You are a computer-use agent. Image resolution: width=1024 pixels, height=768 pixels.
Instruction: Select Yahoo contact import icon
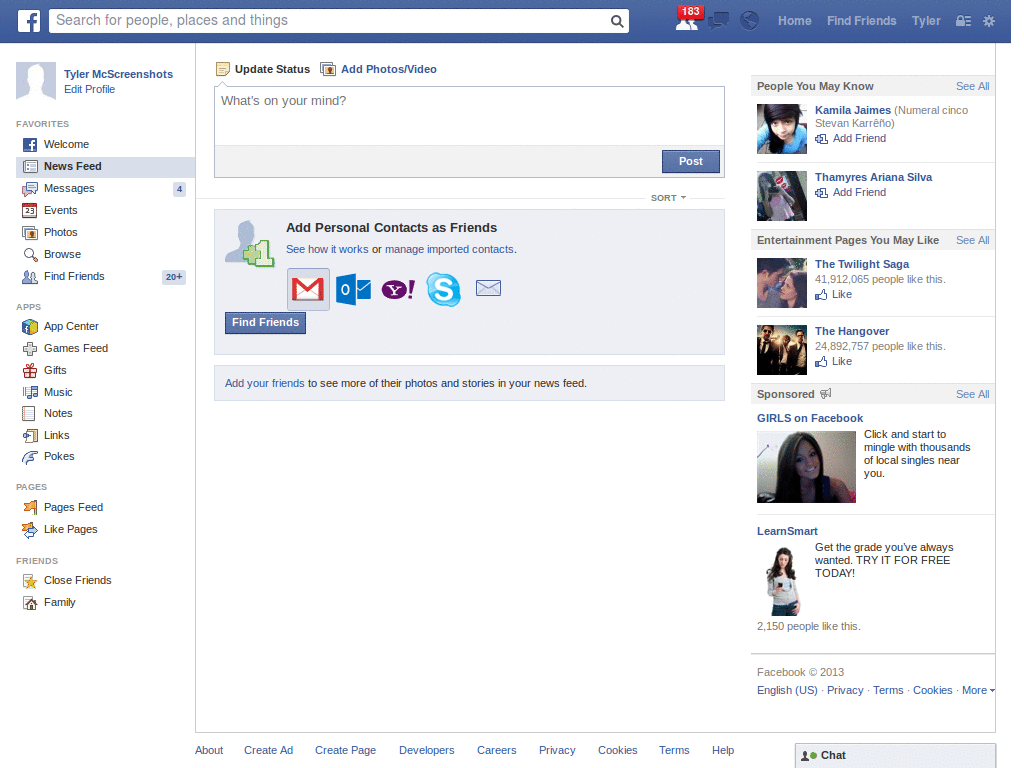398,289
